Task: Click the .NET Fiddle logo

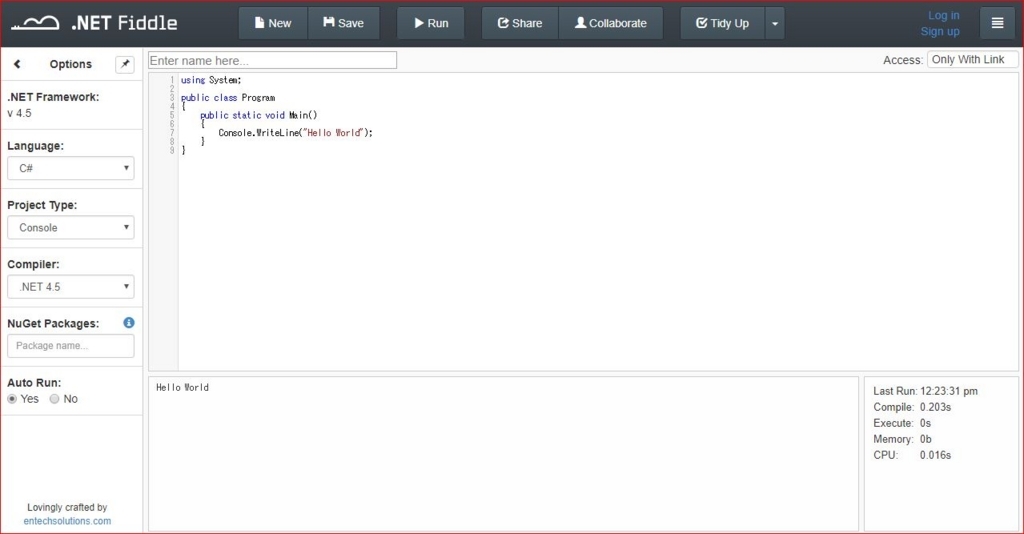Action: [x=95, y=23]
